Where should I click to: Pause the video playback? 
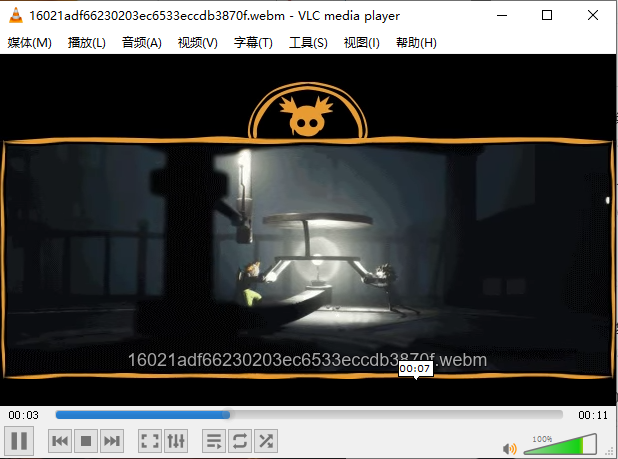19,440
